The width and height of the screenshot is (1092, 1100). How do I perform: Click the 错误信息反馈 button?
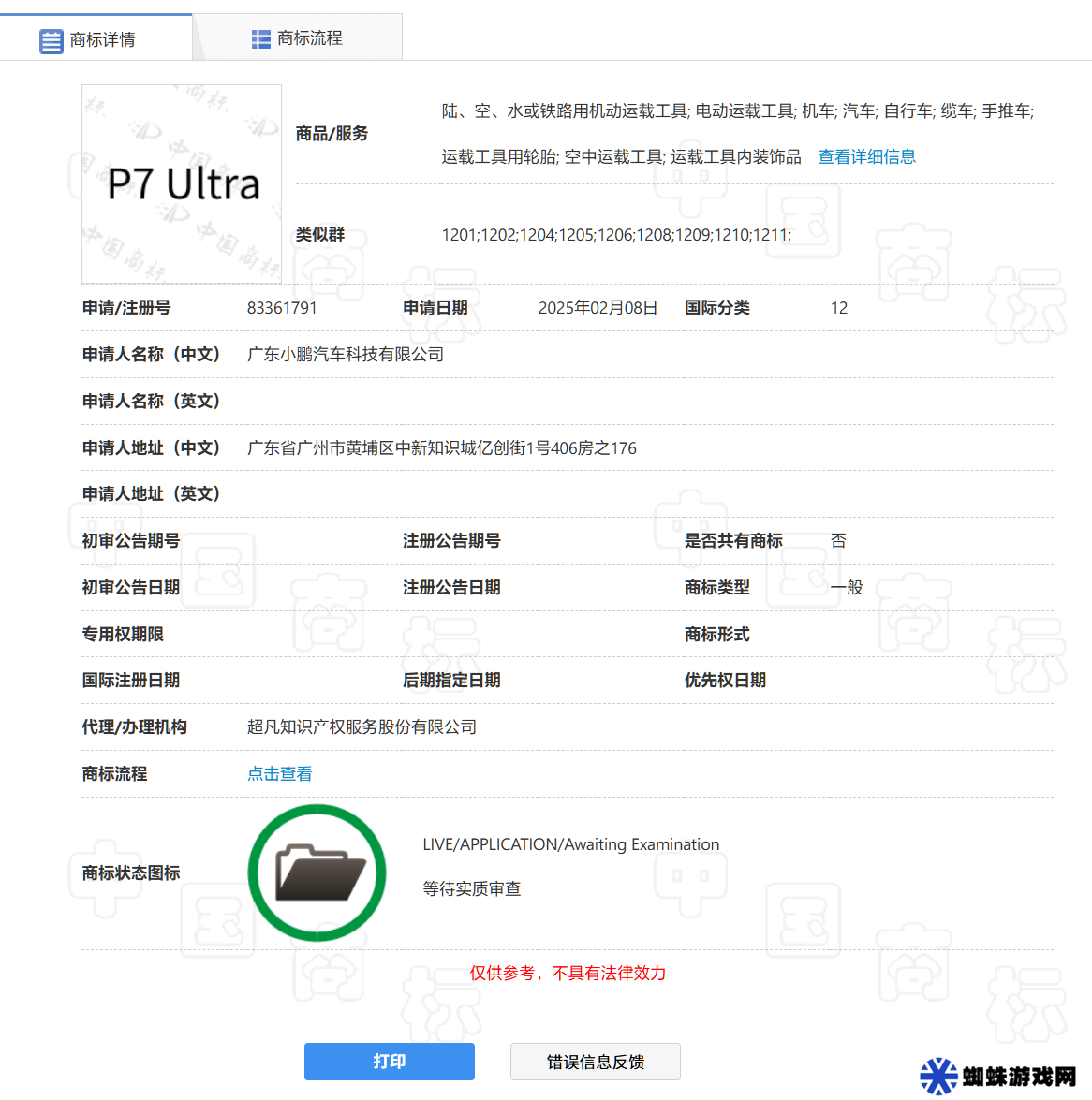click(595, 1062)
